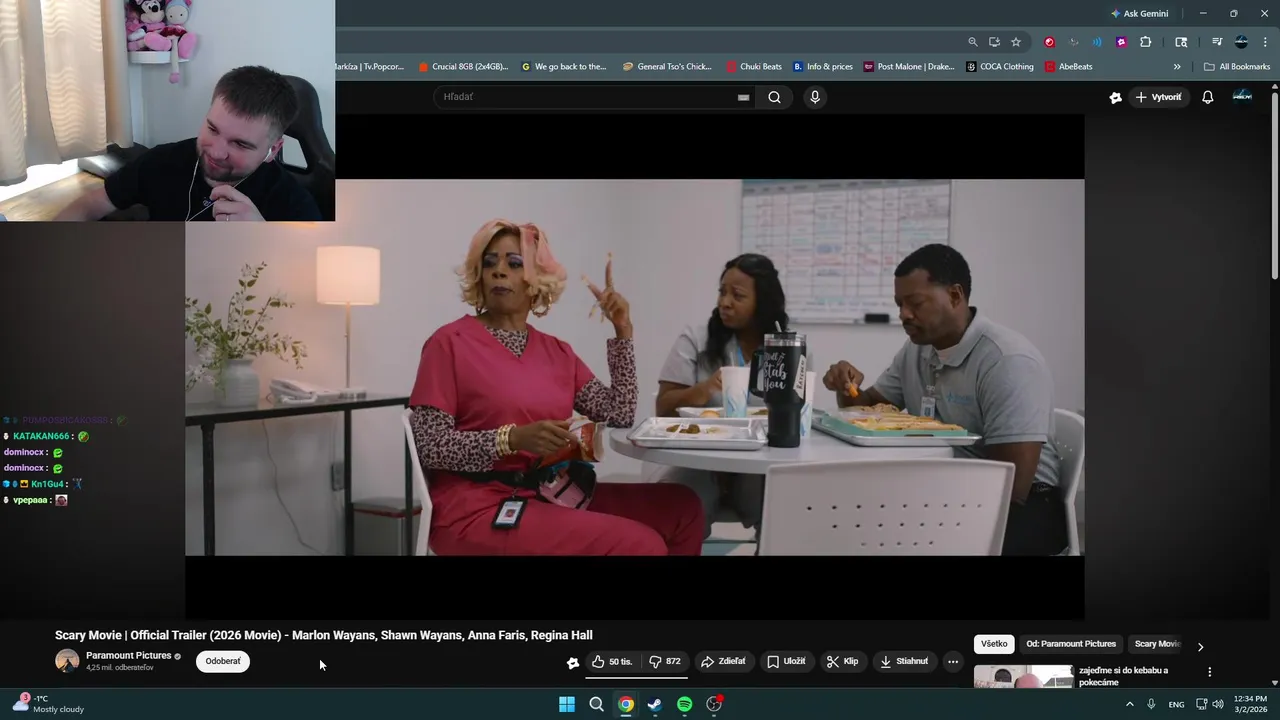Click the Ask Gemini button in Chrome
The width and height of the screenshot is (1280, 720).
(1139, 14)
